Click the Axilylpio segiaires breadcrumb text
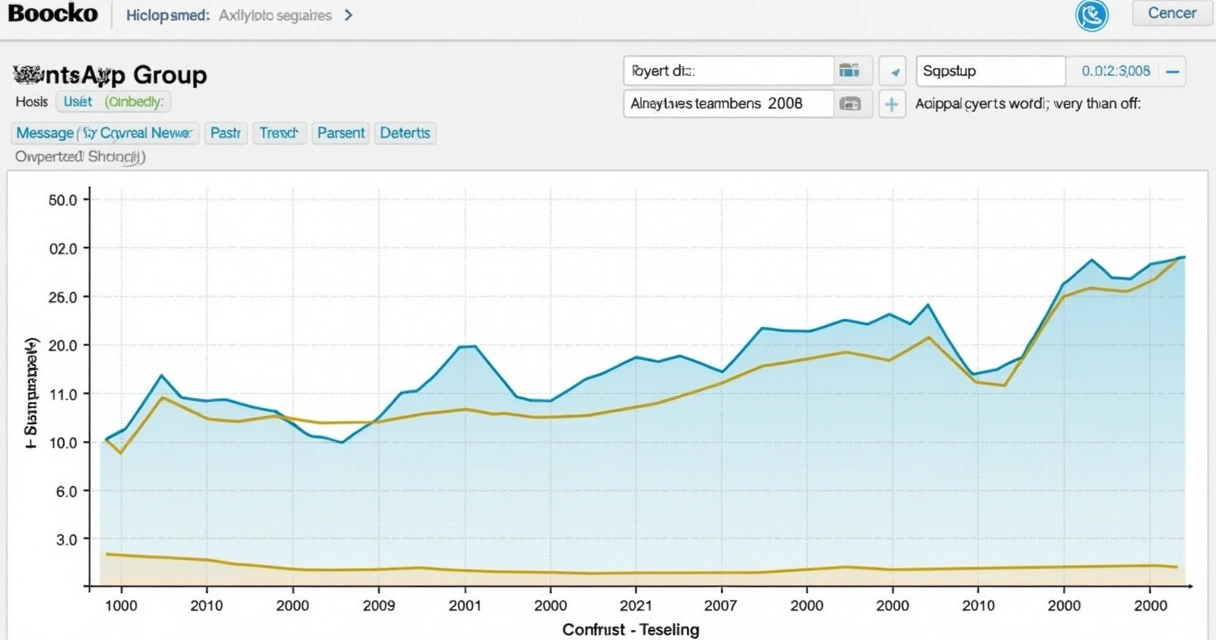The image size is (1216, 640). pos(274,15)
